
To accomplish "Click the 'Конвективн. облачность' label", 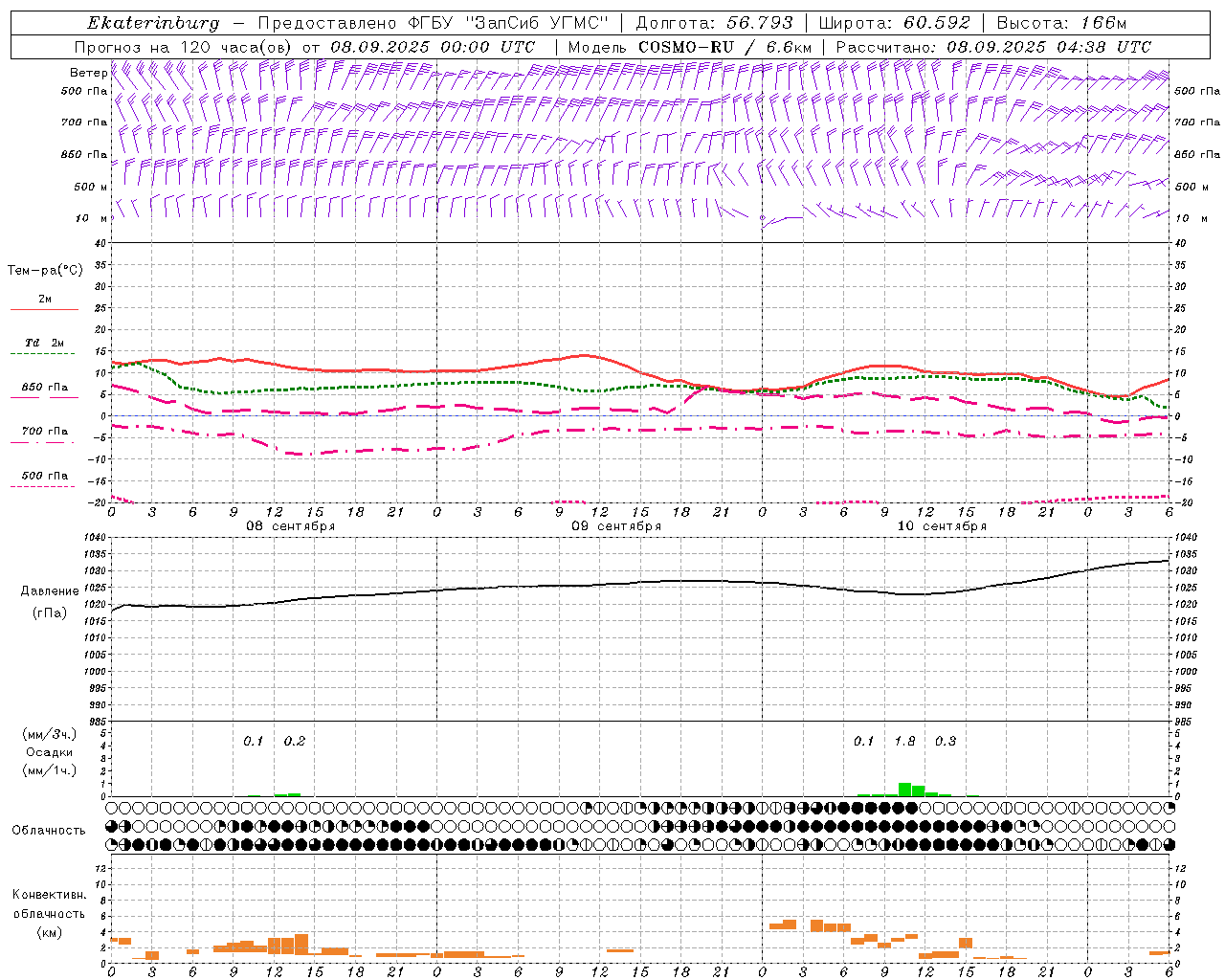I will pos(49,904).
